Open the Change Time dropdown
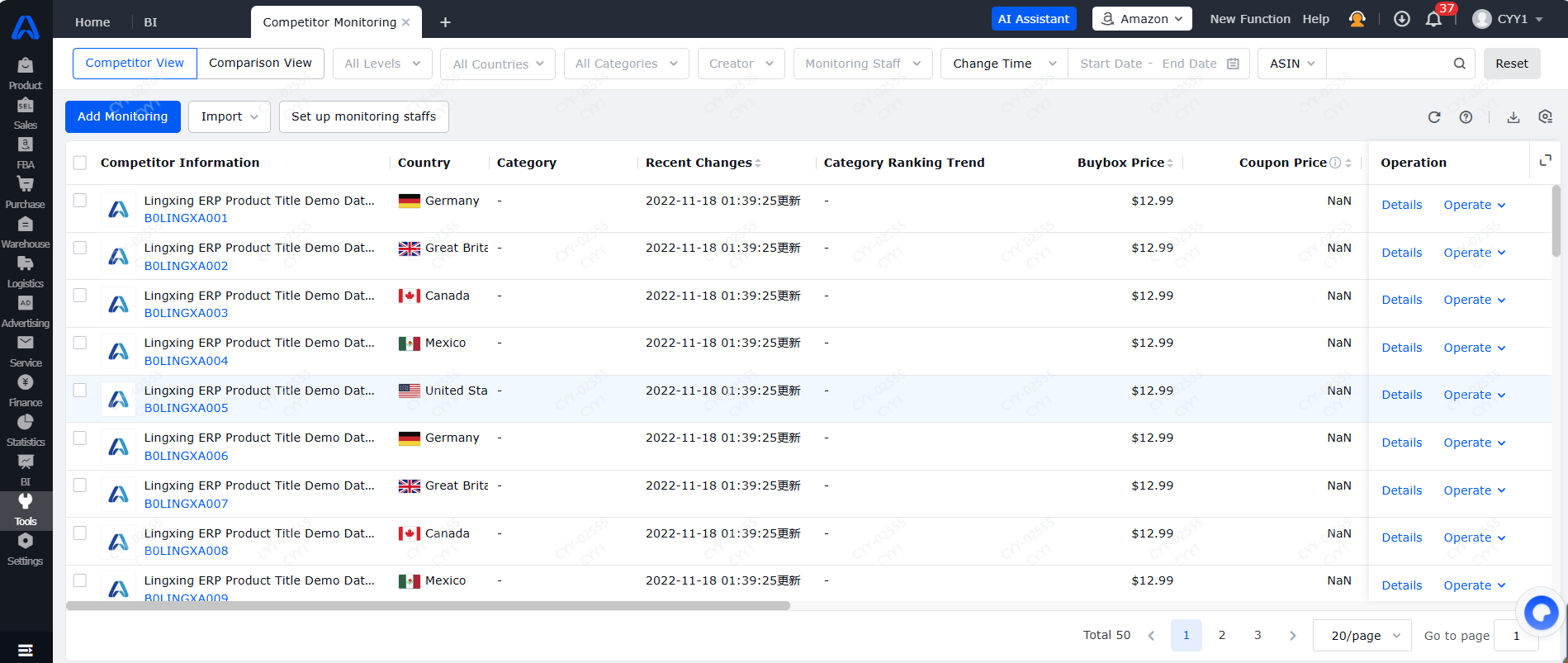Screen dimensions: 1568x663 pos(1004,64)
